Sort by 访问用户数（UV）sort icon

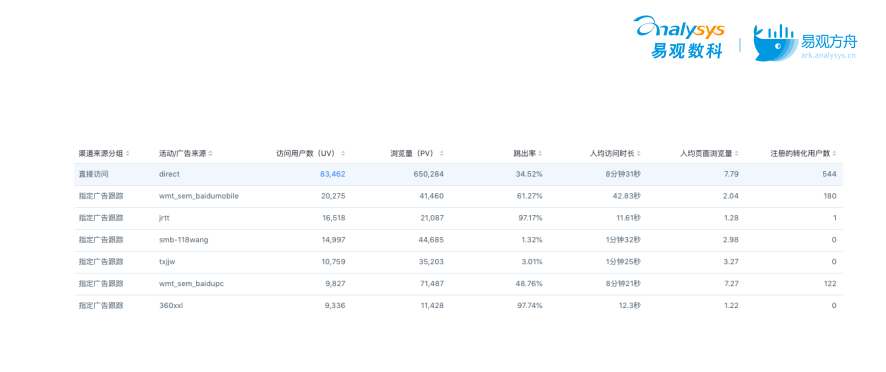click(343, 153)
